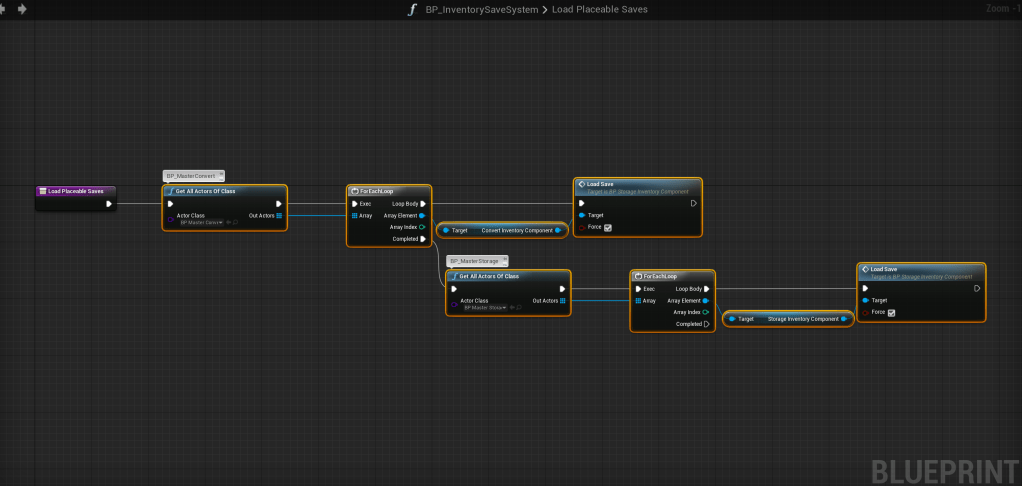
Task: Click the Array Element pin on the second ForEachLoop
Action: pyautogui.click(x=707, y=300)
